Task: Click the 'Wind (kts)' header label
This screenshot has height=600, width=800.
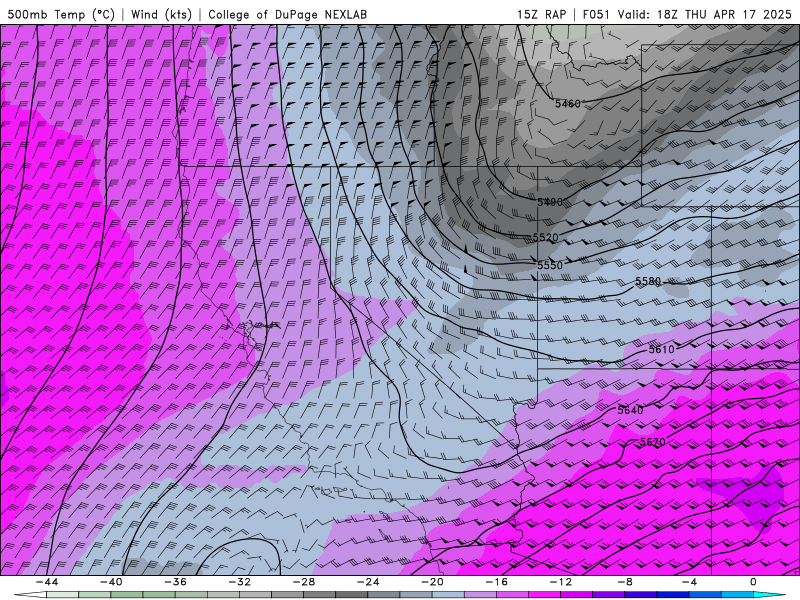Action: click(x=161, y=14)
